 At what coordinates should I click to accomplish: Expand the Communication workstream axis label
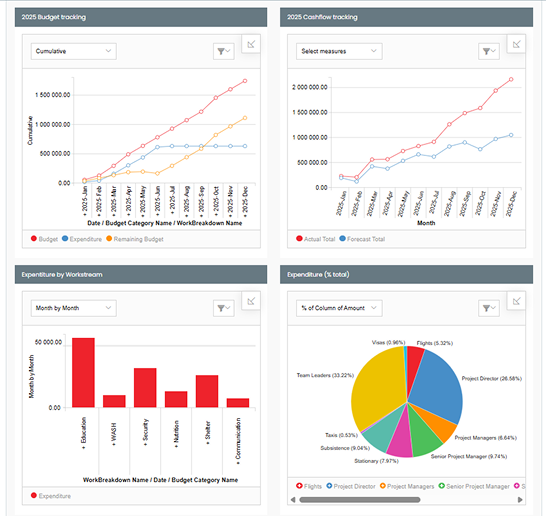coord(238,441)
